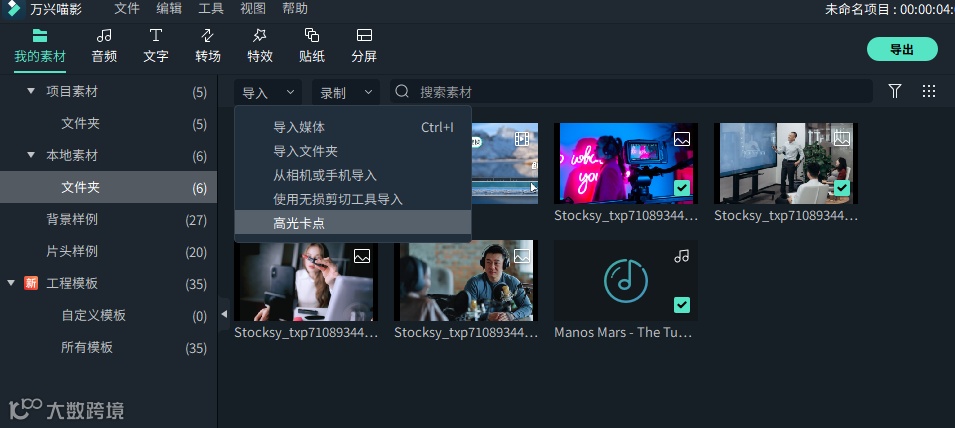Click the filename under woman phone thumbnail
This screenshot has width=955, height=428.
tap(306, 333)
